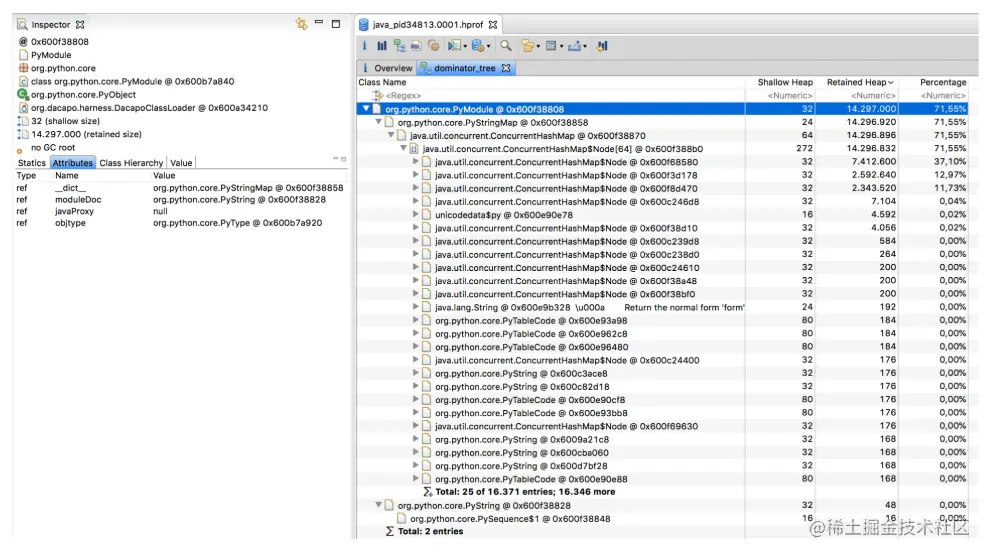Viewport: 987px width, 555px height.
Task: Click Compare to another heap dump icon
Action: pyautogui.click(x=602, y=45)
